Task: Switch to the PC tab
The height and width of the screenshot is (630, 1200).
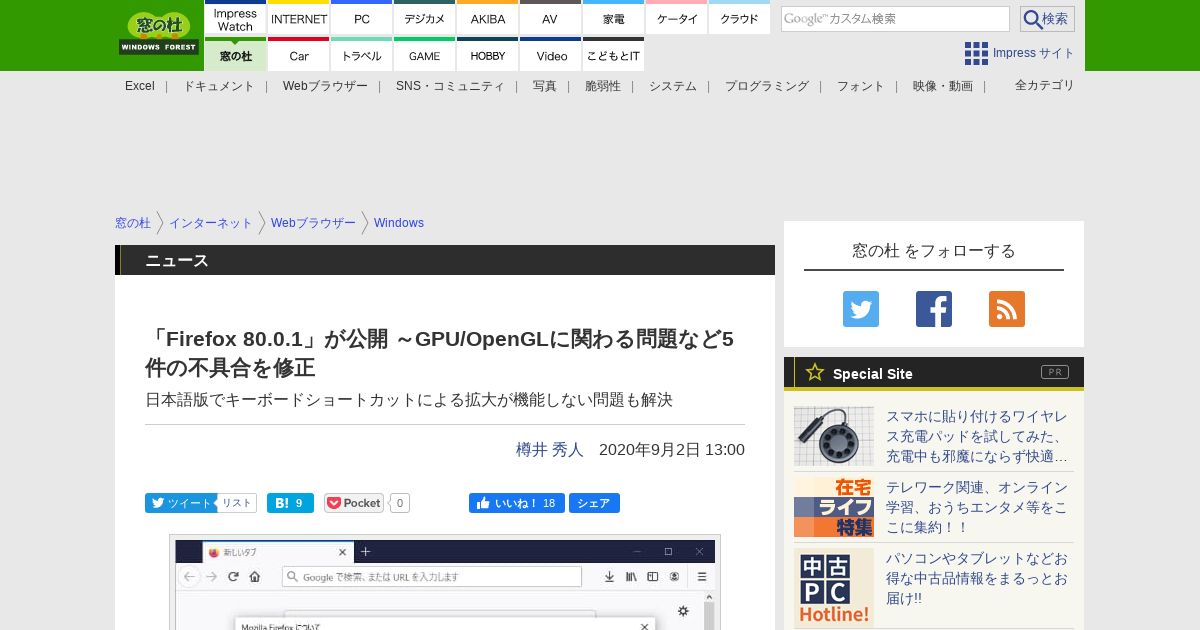Action: (x=362, y=19)
